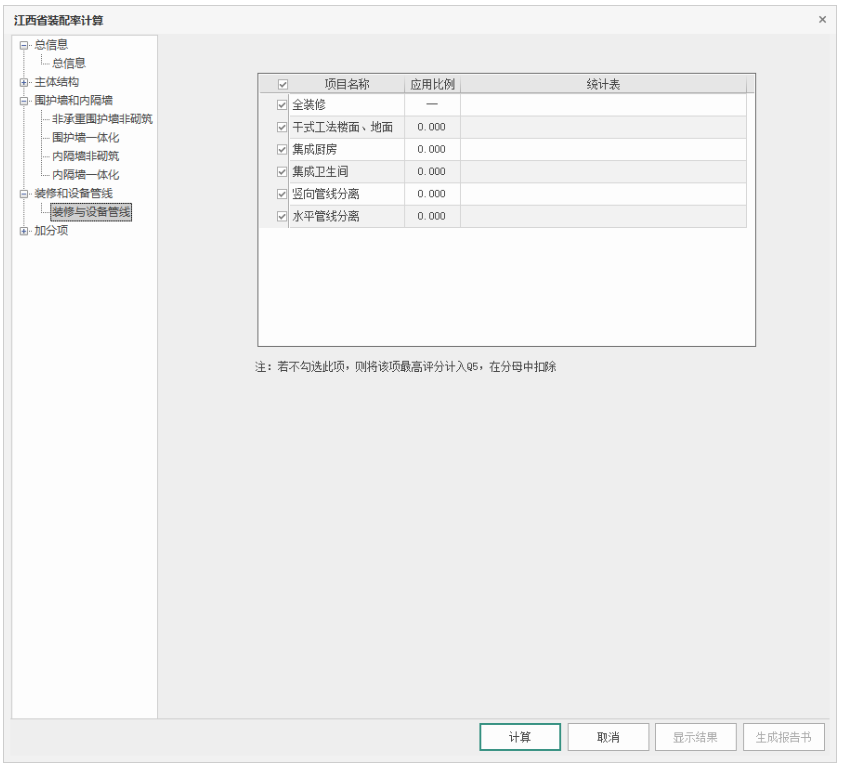Open 内隔墙非砌筑 tree item
The image size is (846, 769).
pos(85,156)
